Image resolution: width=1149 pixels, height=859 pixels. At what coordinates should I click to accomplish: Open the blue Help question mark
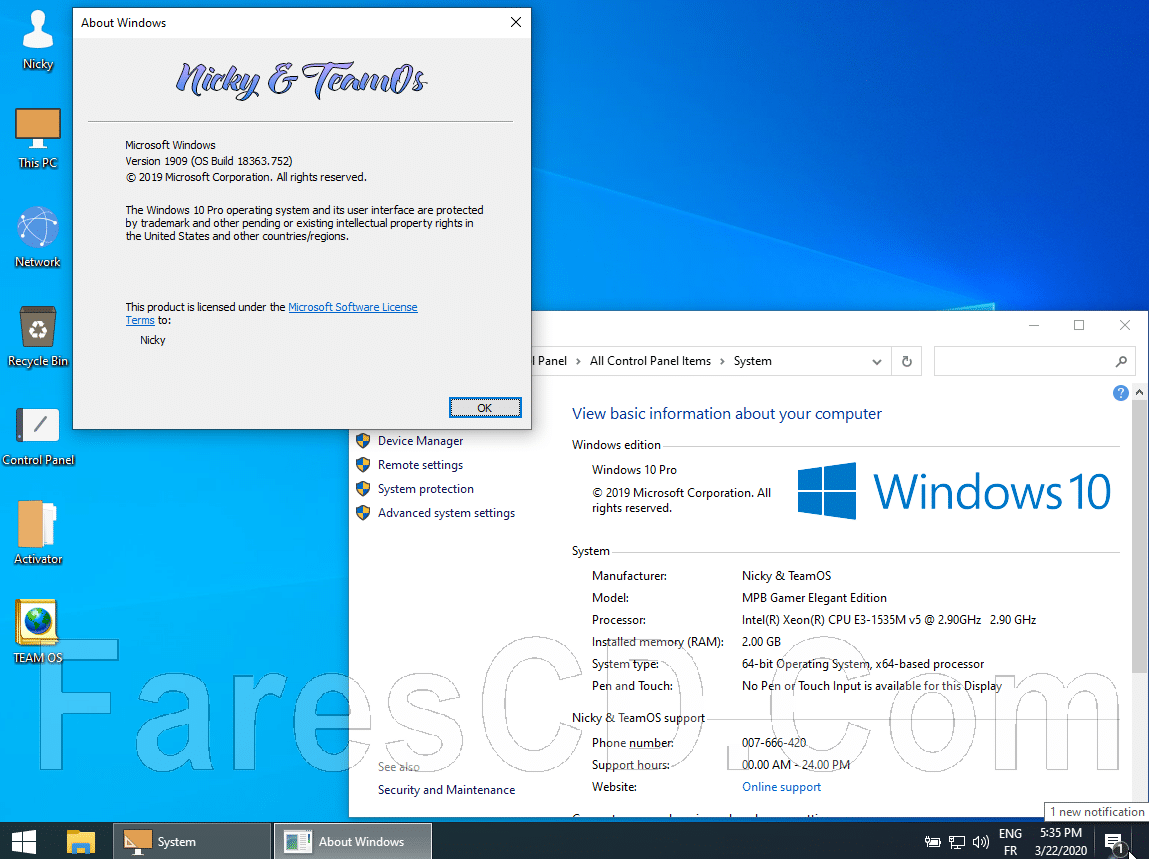(1120, 393)
